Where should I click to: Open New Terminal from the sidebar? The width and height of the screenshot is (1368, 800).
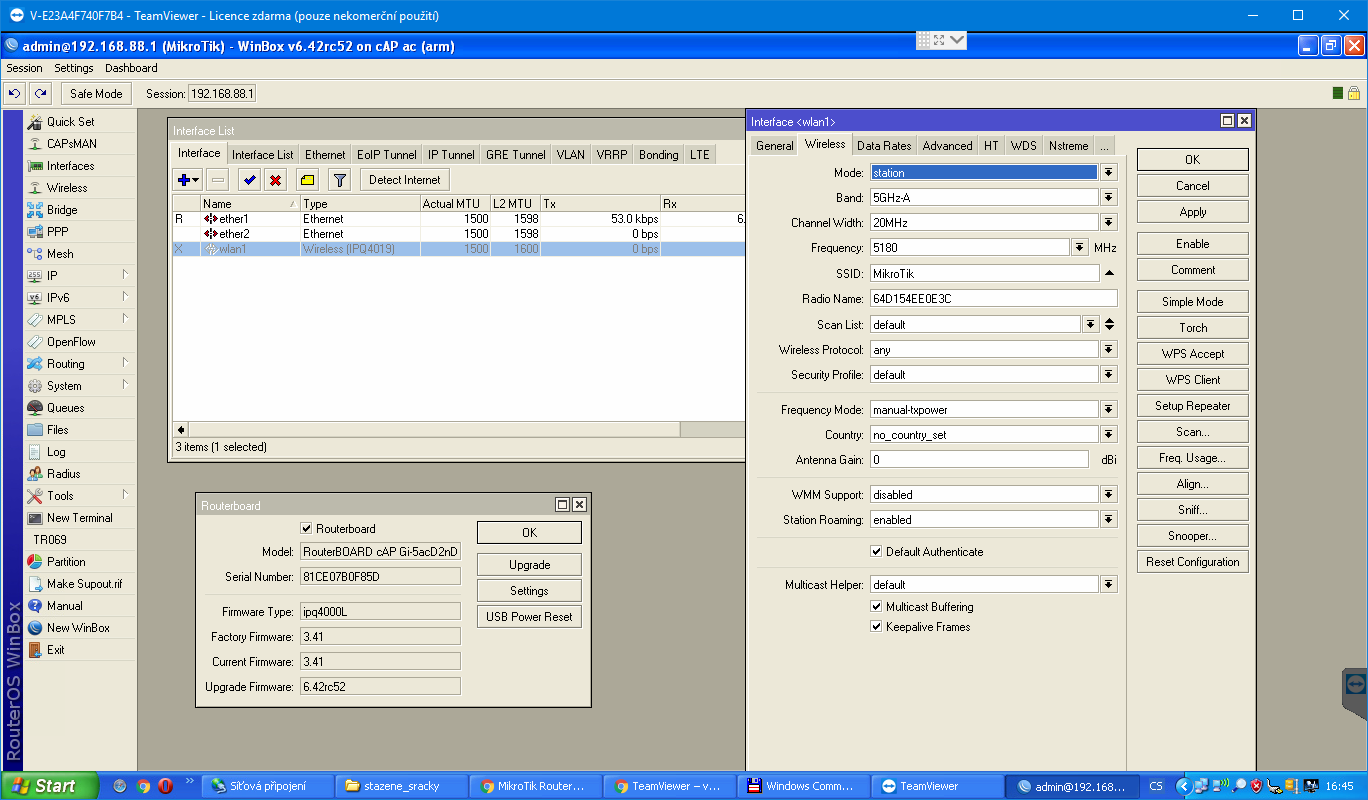pos(80,518)
